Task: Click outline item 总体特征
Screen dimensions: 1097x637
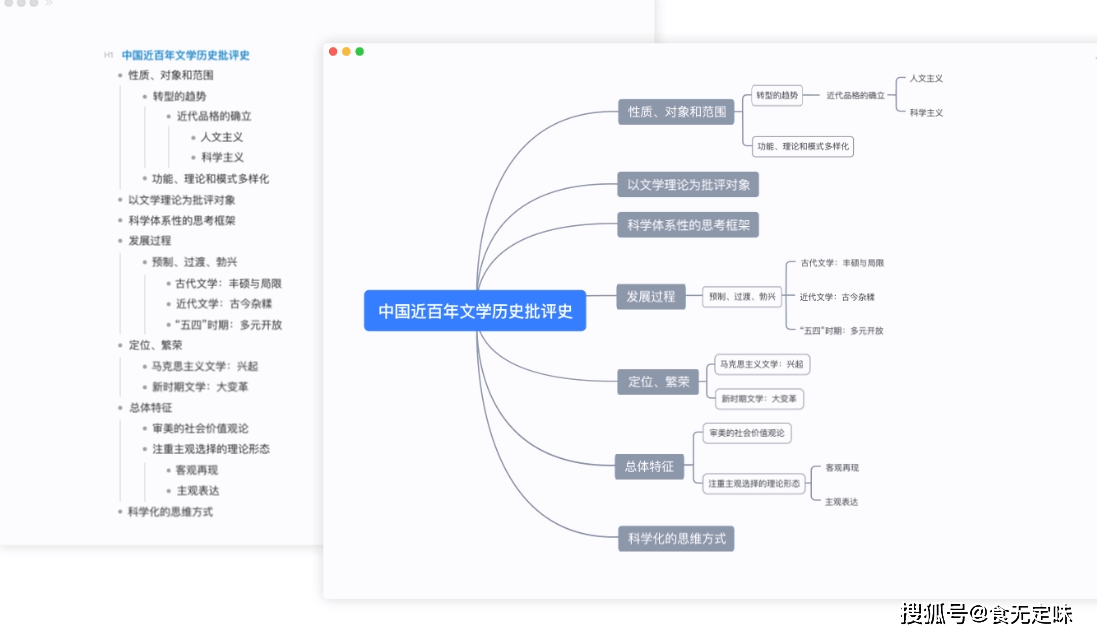Action: 150,408
